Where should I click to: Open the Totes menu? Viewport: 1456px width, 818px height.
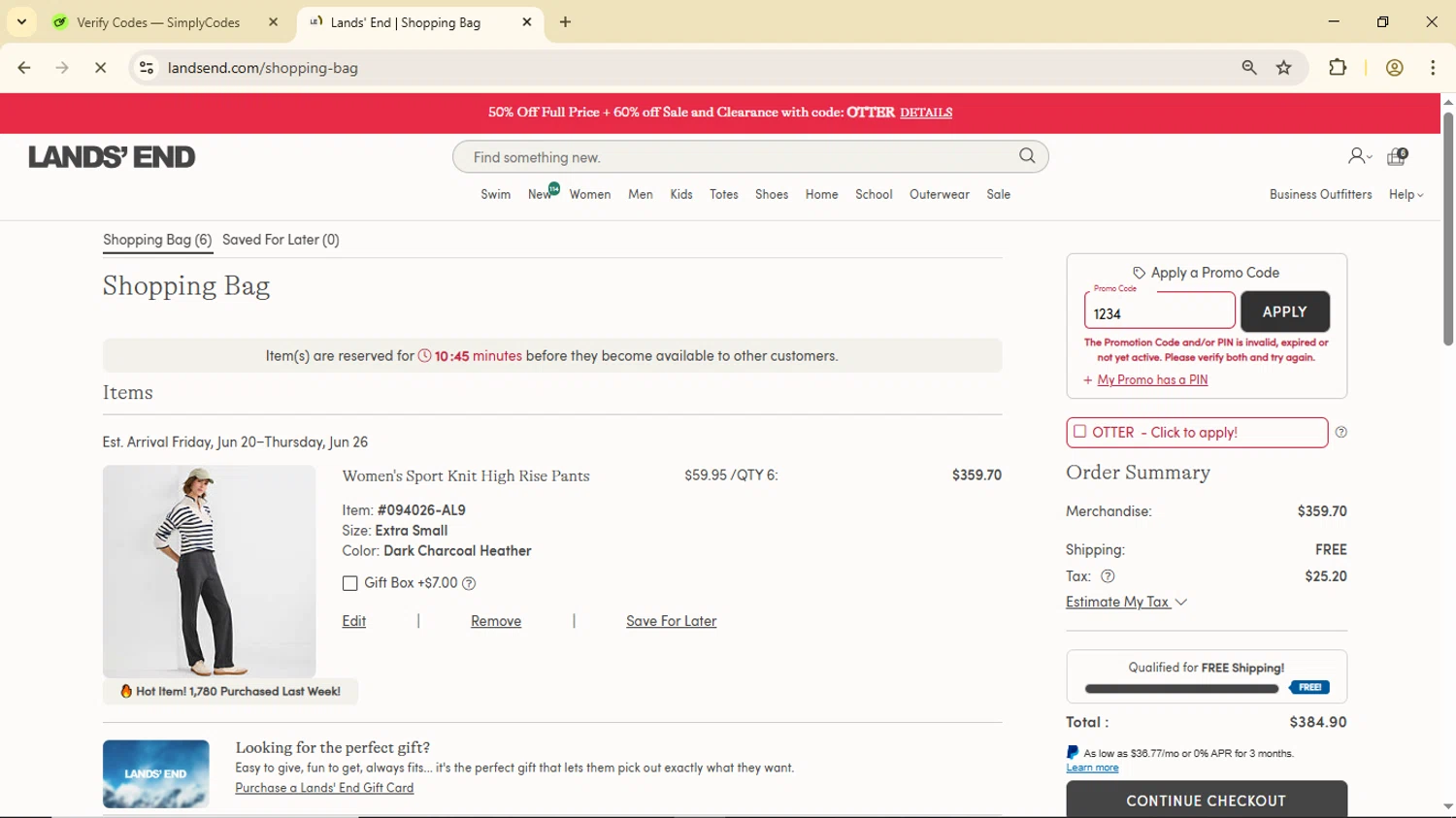coord(724,195)
